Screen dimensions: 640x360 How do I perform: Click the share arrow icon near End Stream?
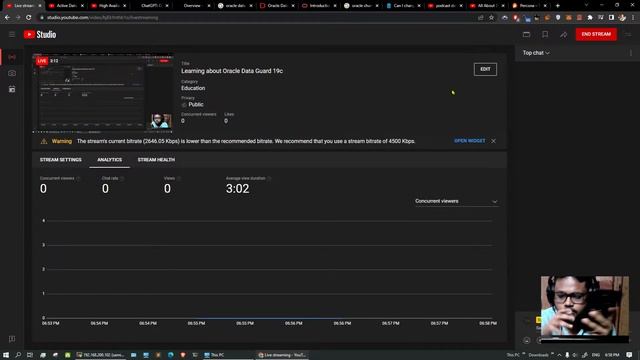[x=563, y=35]
